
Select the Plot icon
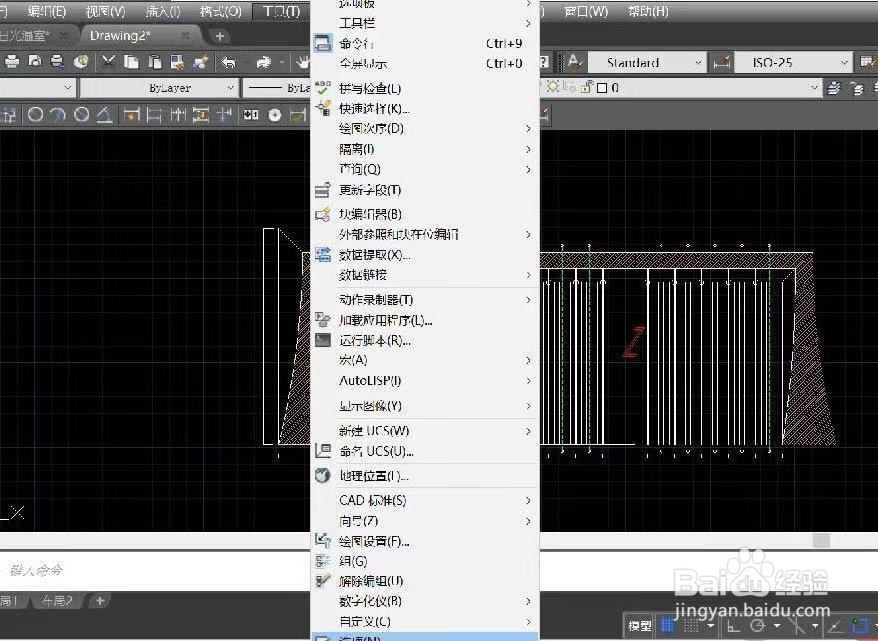pyautogui.click(x=11, y=61)
